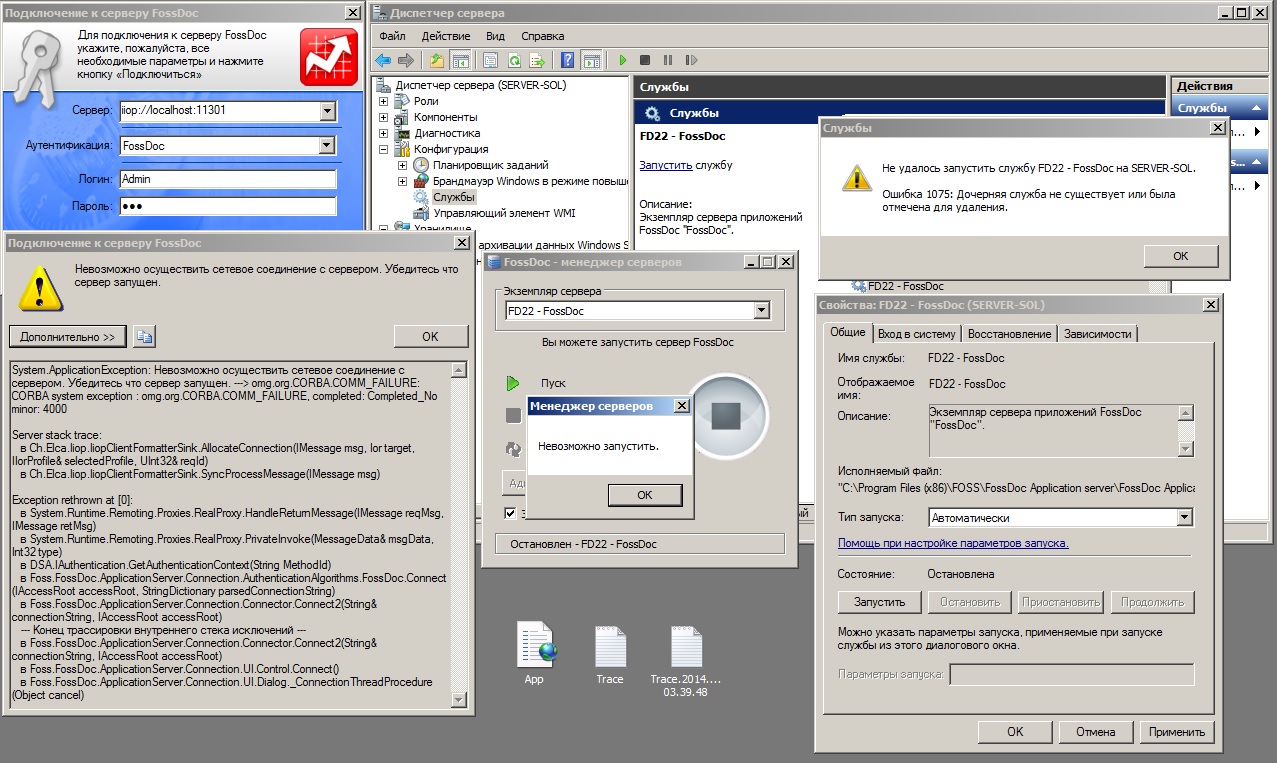Expand the Планировщик заданий node
The width and height of the screenshot is (1277, 763).
tap(403, 165)
